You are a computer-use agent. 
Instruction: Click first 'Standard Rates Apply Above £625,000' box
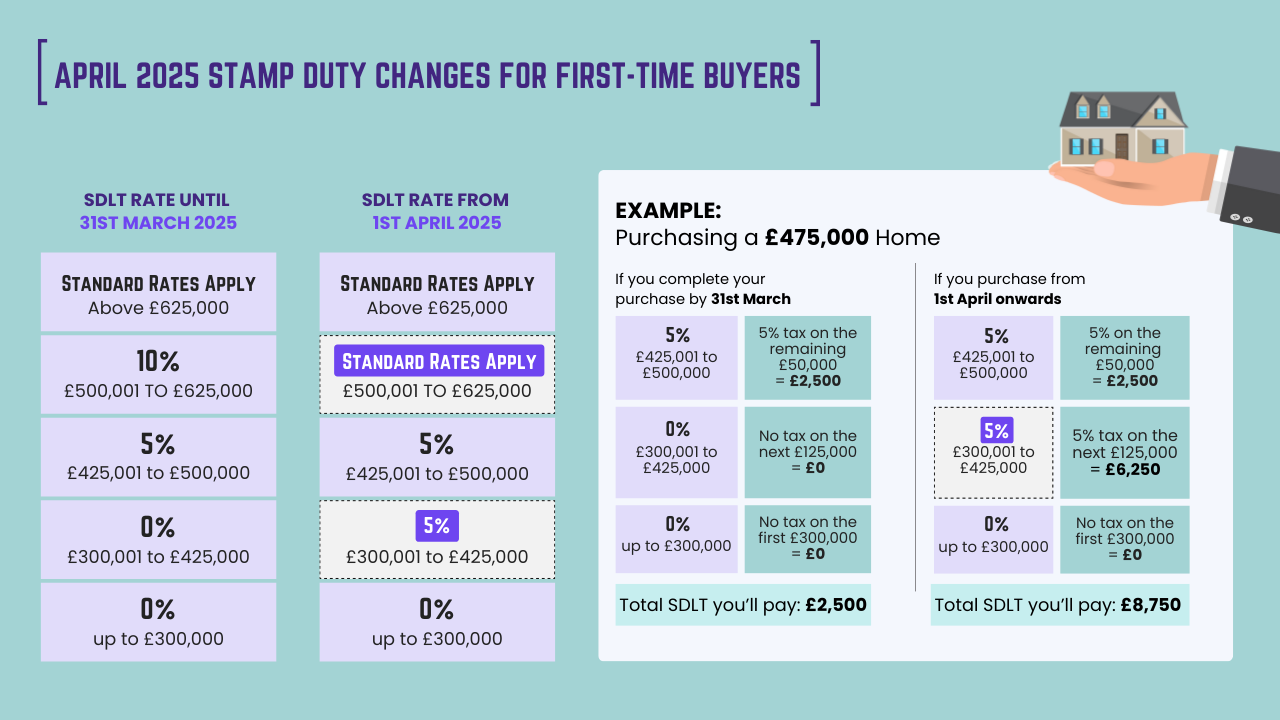[158, 292]
